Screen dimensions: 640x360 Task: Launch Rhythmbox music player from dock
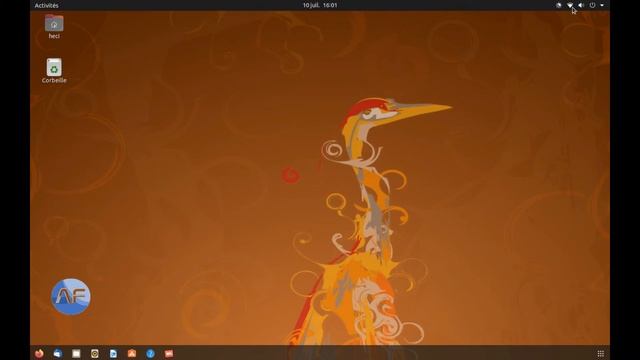tap(95, 353)
